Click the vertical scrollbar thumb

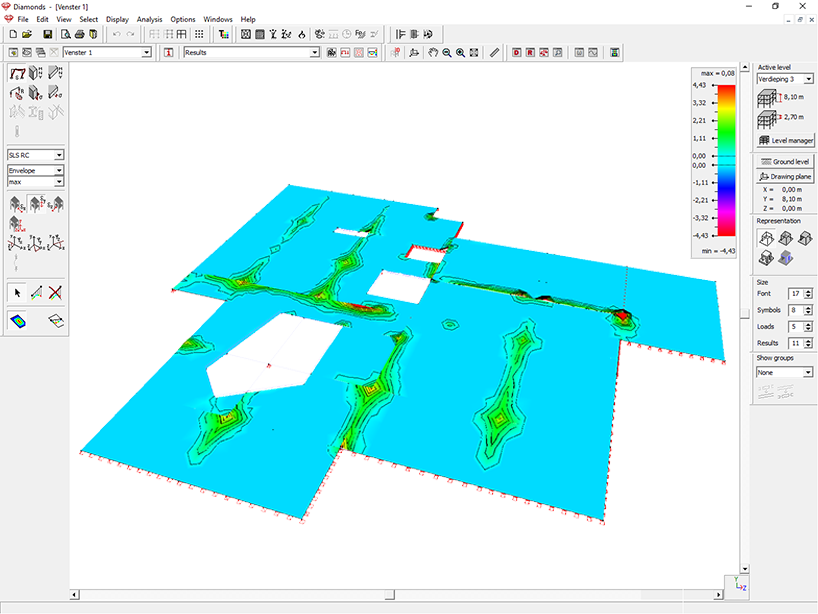click(745, 313)
